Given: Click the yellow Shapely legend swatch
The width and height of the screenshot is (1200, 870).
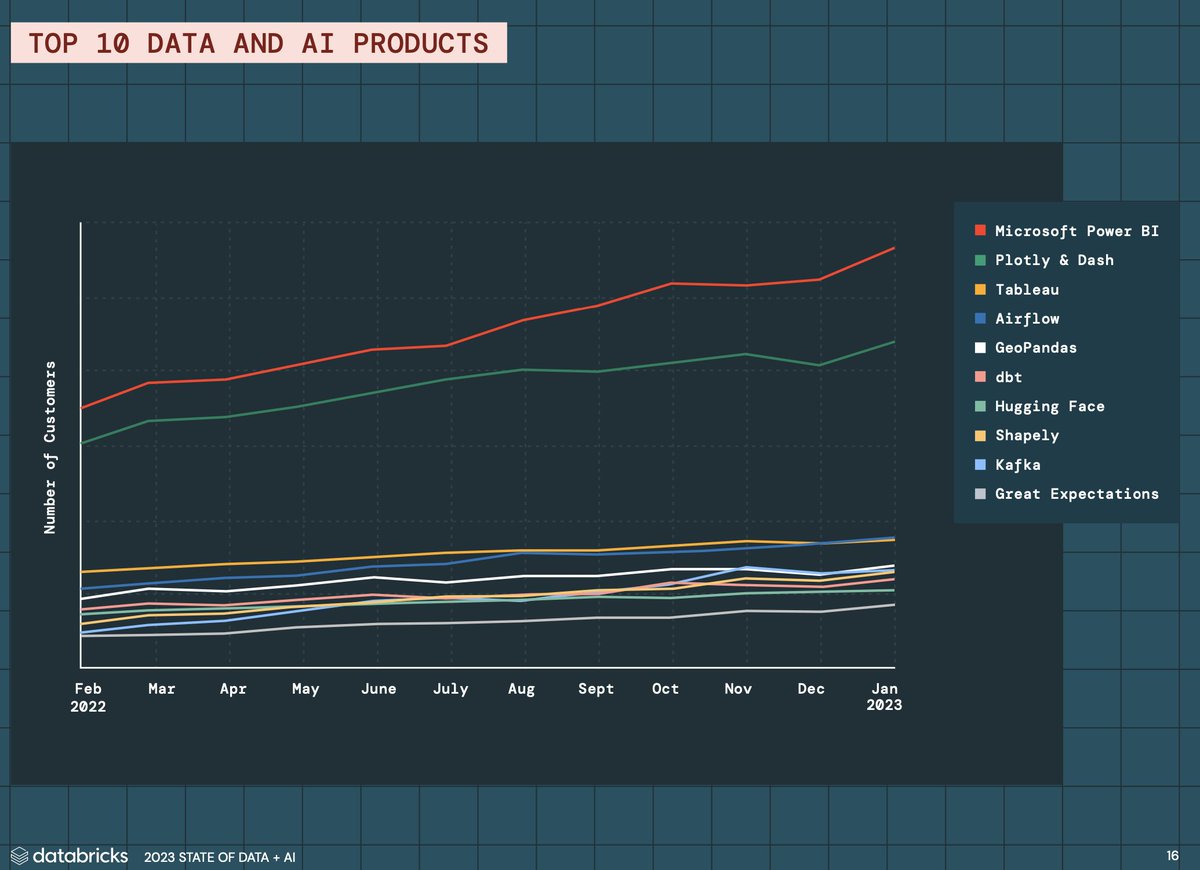Looking at the screenshot, I should 981,436.
